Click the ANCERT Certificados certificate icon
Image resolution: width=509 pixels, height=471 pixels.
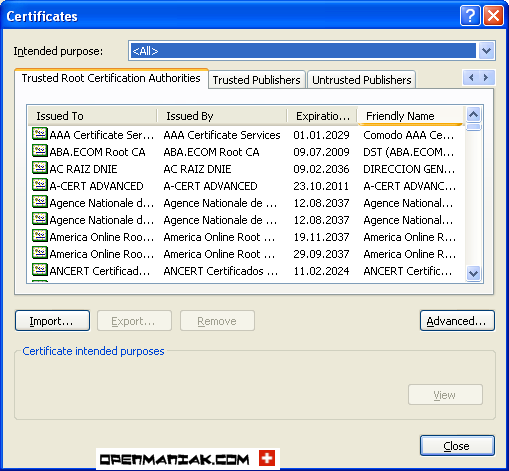click(x=40, y=270)
